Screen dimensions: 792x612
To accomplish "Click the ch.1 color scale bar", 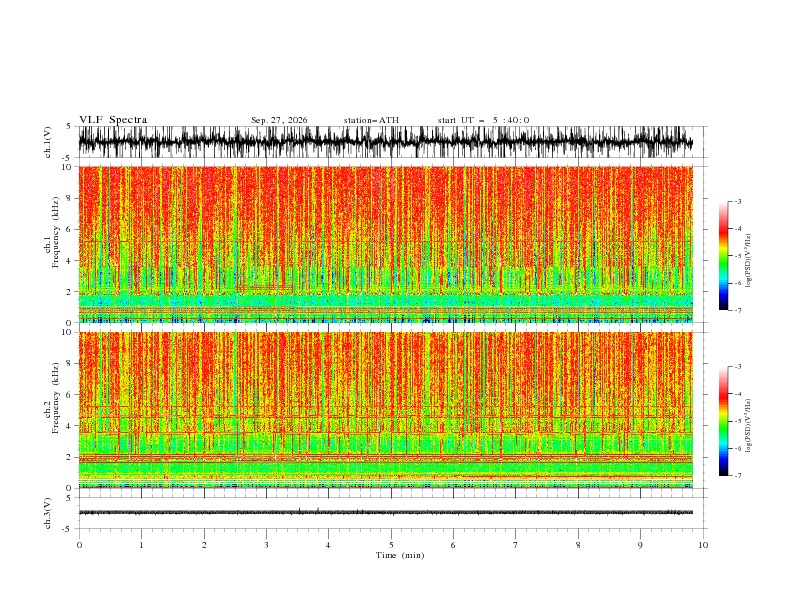I will (723, 256).
